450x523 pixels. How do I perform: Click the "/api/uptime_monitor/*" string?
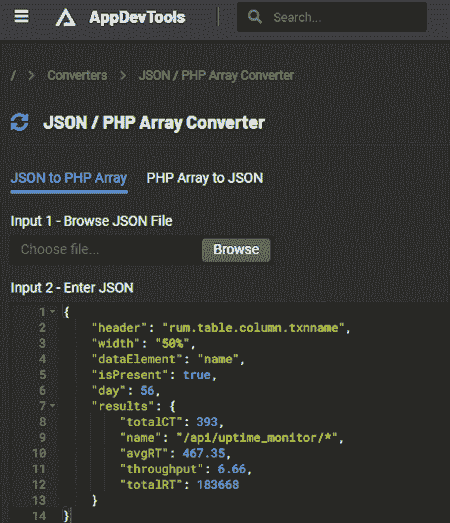(x=257, y=438)
